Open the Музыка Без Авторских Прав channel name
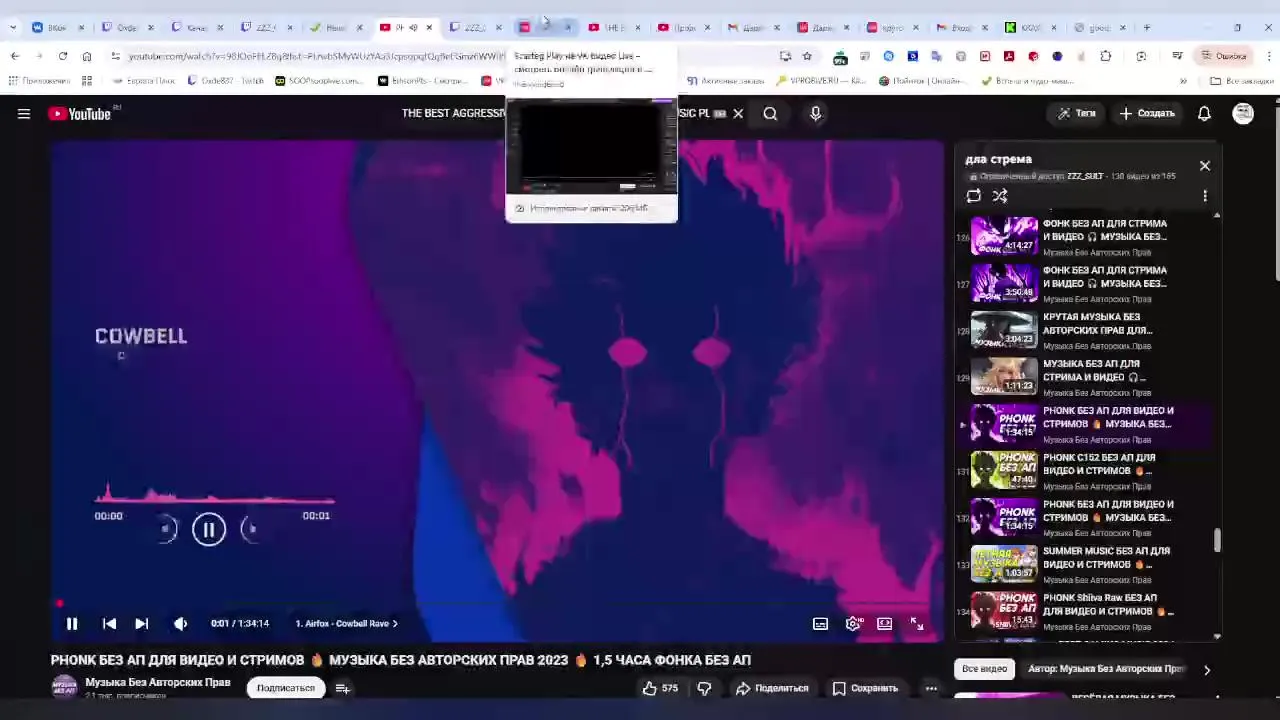 [158, 682]
